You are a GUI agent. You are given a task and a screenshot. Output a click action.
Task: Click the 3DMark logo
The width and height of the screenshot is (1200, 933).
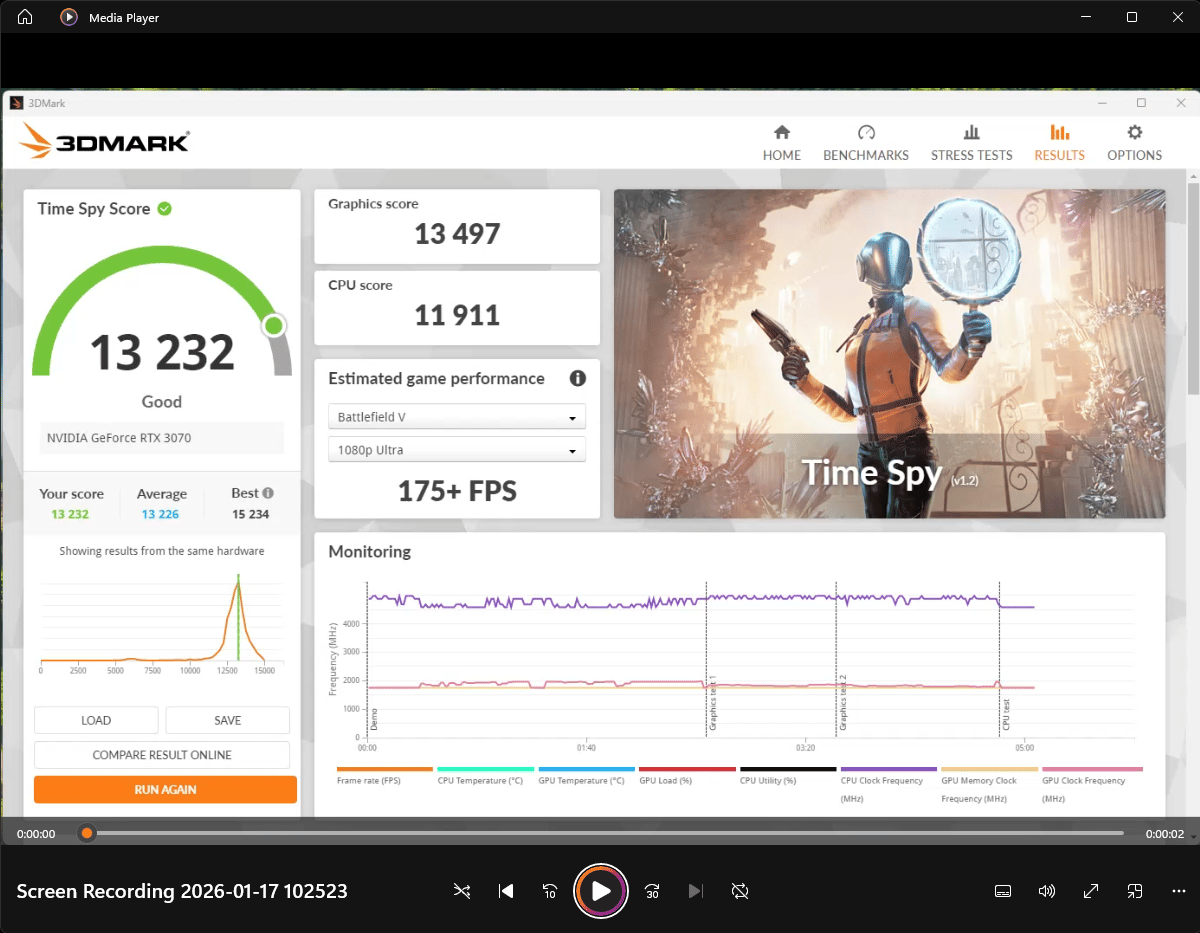[103, 141]
